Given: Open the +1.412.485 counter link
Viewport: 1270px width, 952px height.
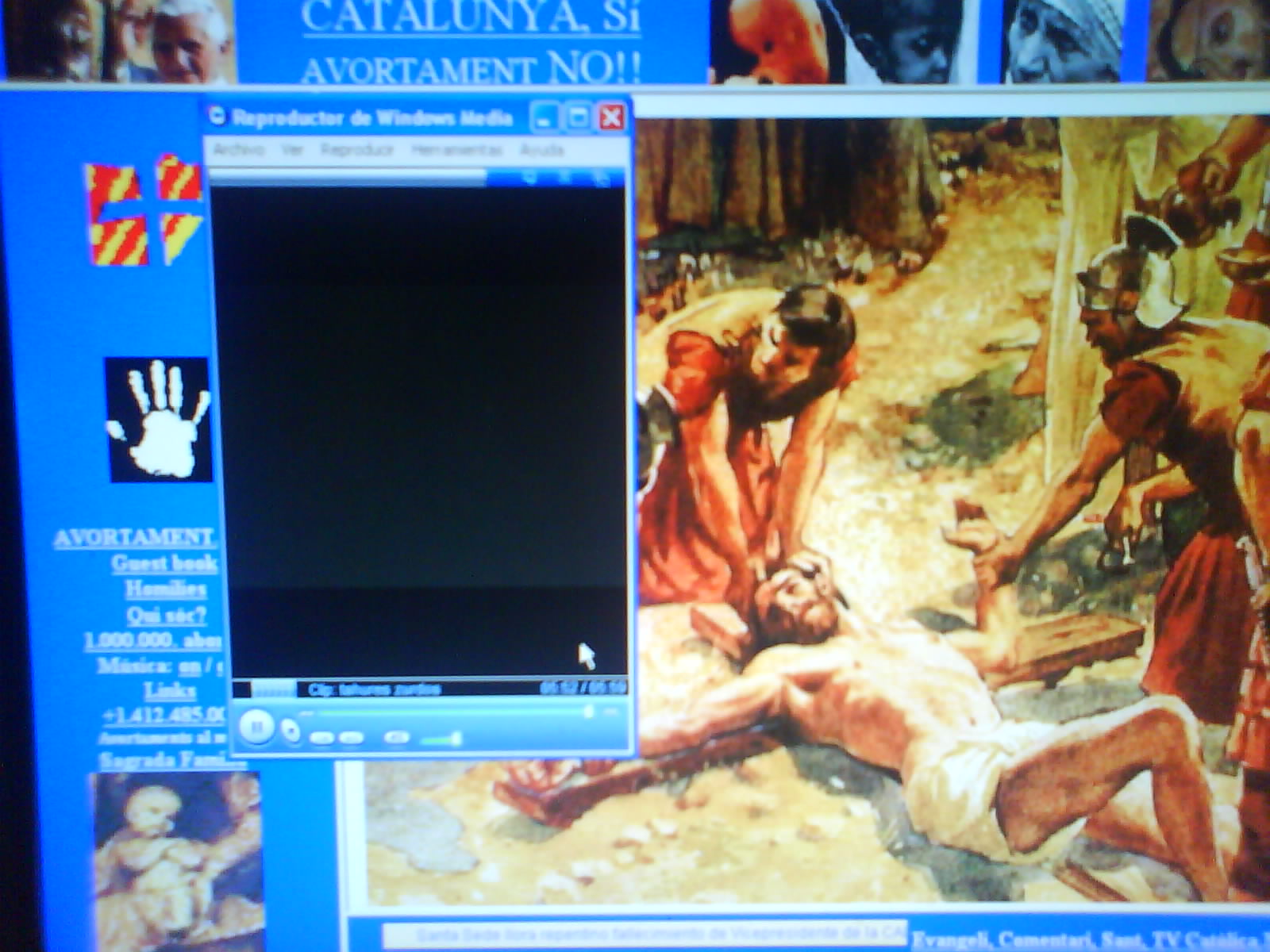Looking at the screenshot, I should (x=164, y=715).
